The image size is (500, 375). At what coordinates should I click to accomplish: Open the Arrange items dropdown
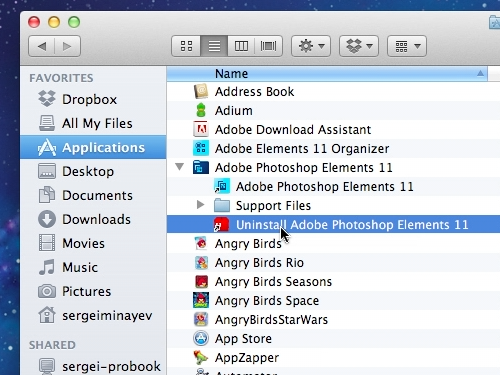point(407,46)
